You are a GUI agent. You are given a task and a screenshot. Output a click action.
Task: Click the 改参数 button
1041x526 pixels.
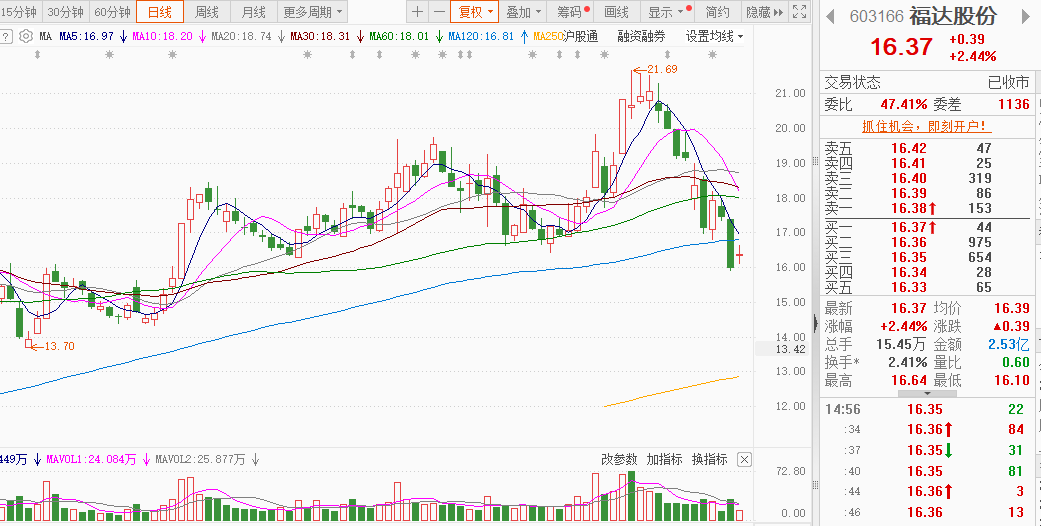pos(619,459)
